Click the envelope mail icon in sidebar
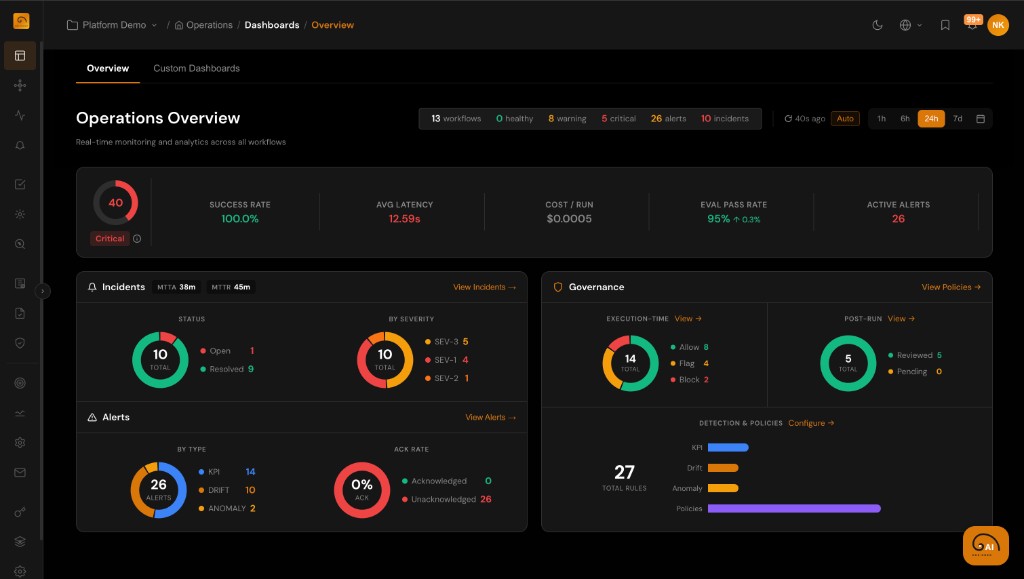The image size is (1024, 579). pyautogui.click(x=20, y=472)
